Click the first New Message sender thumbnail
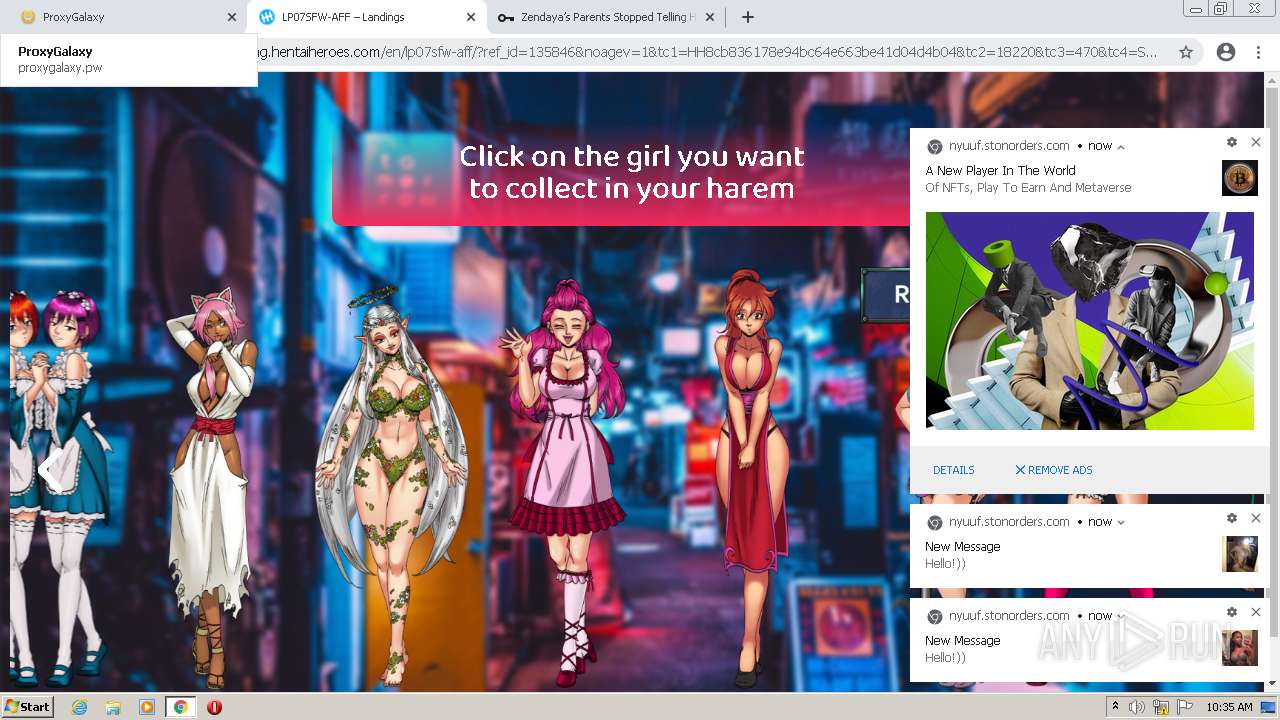The height and width of the screenshot is (720, 1280). pos(1240,554)
